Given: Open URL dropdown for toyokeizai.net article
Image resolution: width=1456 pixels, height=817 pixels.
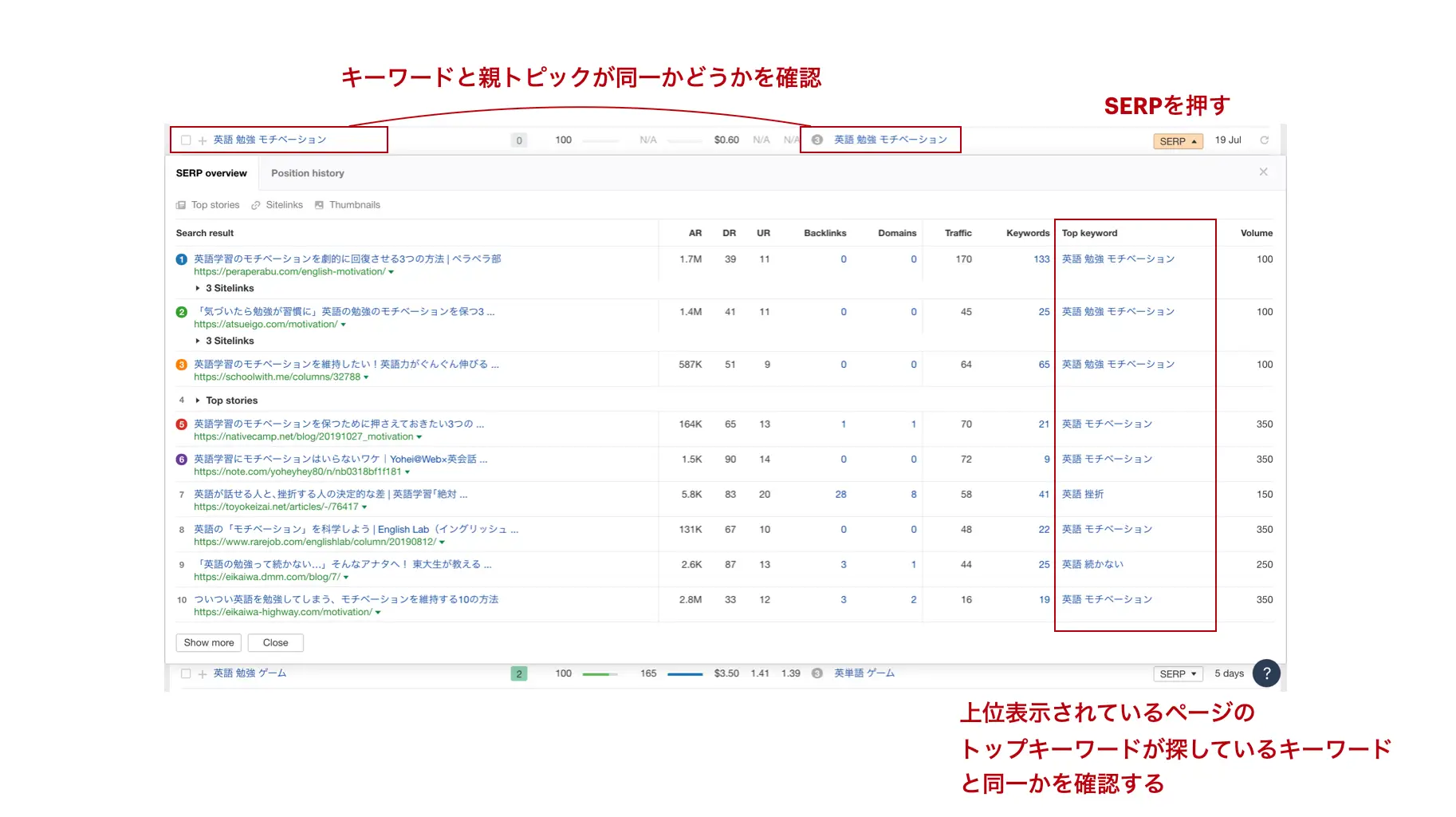Looking at the screenshot, I should click(x=364, y=507).
